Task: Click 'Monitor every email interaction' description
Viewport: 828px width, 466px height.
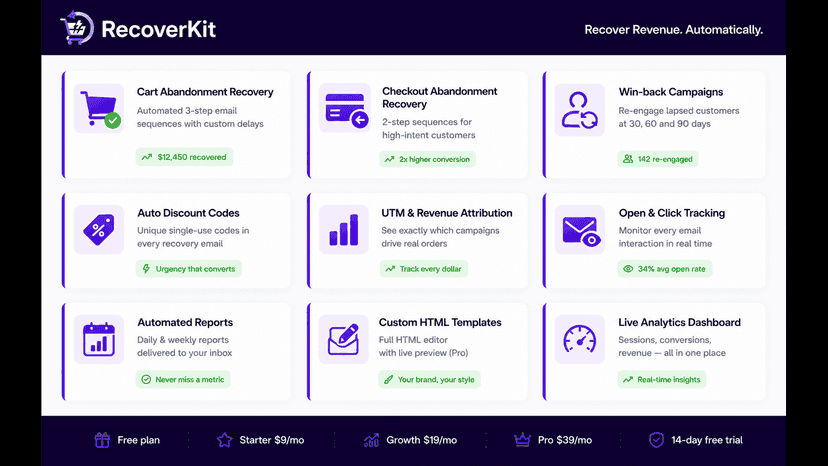Action: click(x=665, y=237)
